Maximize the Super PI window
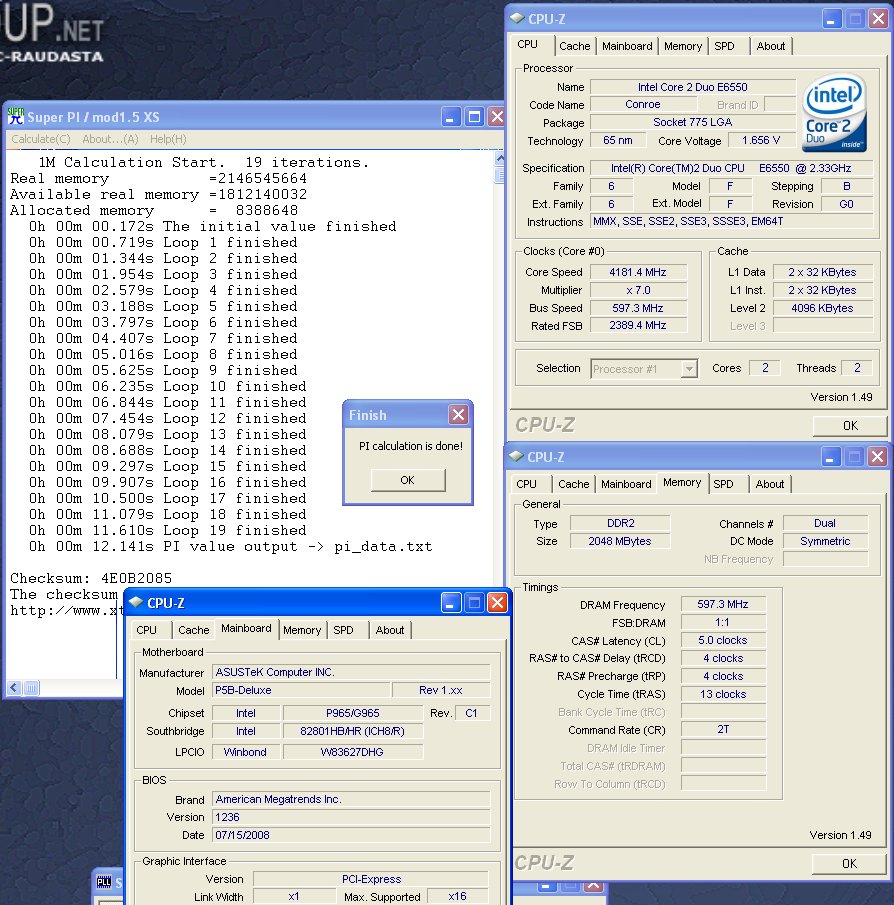894x905 pixels. [474, 117]
